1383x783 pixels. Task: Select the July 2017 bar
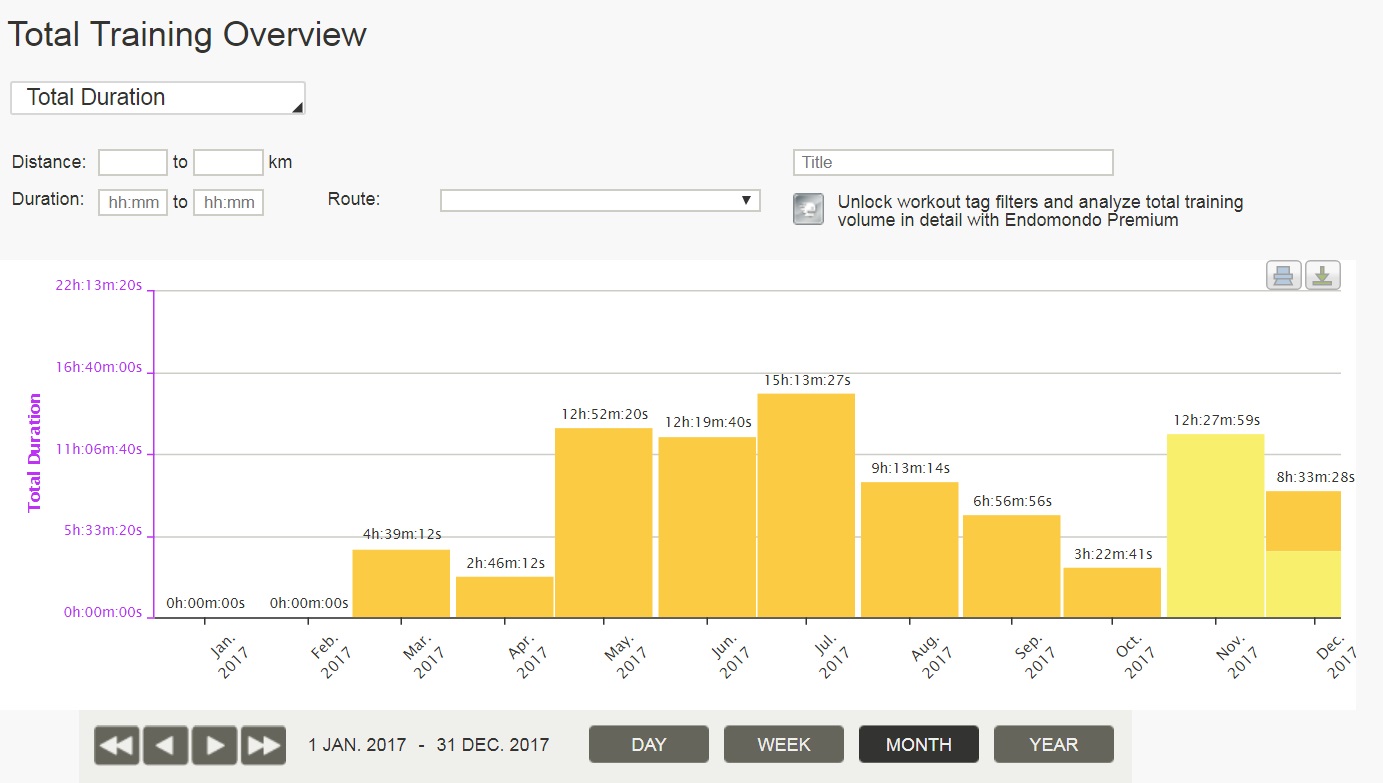(806, 506)
